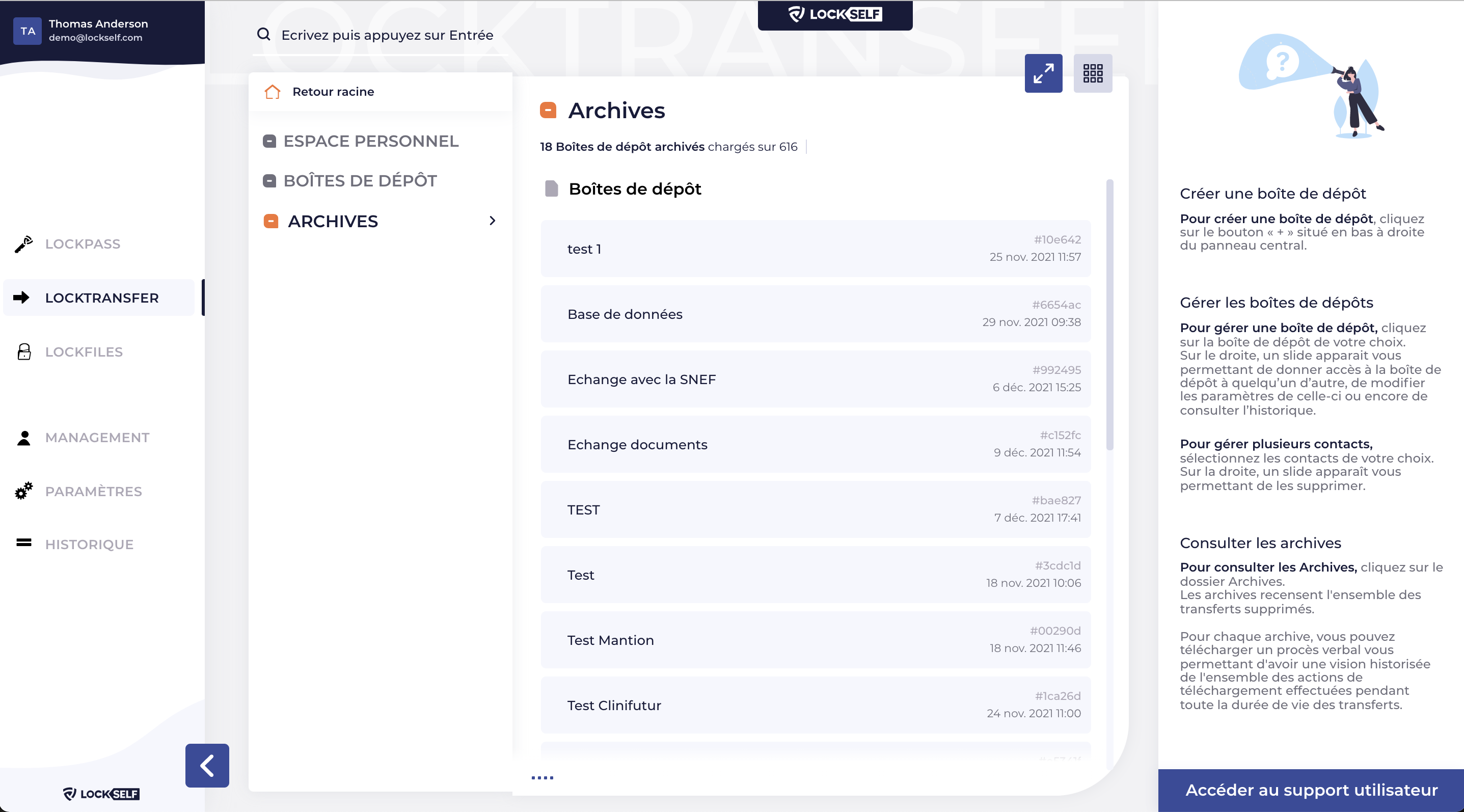The height and width of the screenshot is (812, 1464).
Task: Open the LOCKPASS menu
Action: coord(83,244)
